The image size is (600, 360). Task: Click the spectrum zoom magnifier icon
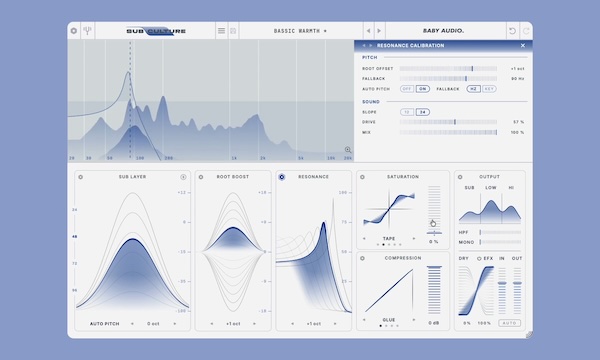pos(347,150)
